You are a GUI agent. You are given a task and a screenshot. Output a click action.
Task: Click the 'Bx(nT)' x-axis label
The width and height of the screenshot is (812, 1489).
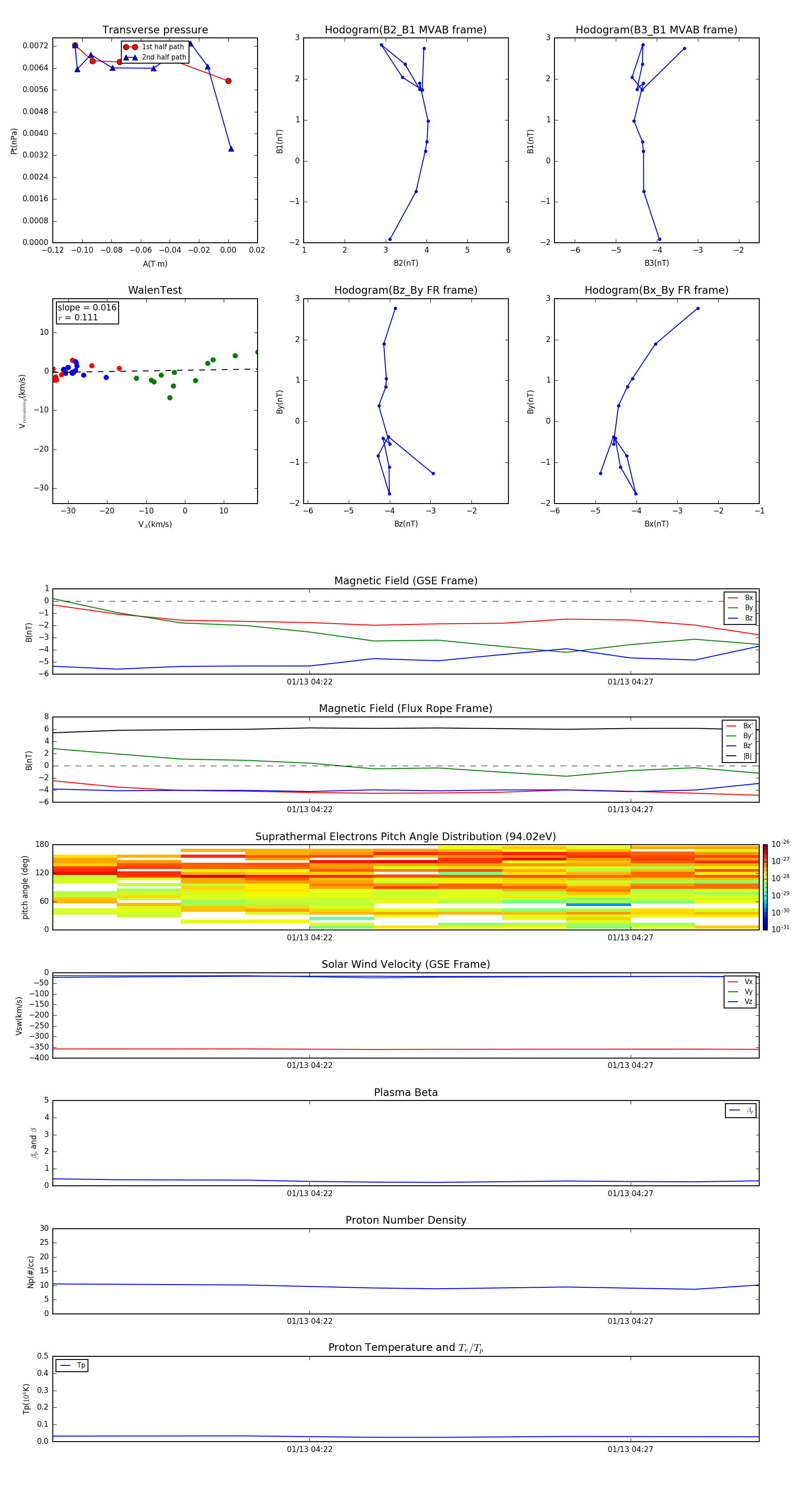coord(656,524)
